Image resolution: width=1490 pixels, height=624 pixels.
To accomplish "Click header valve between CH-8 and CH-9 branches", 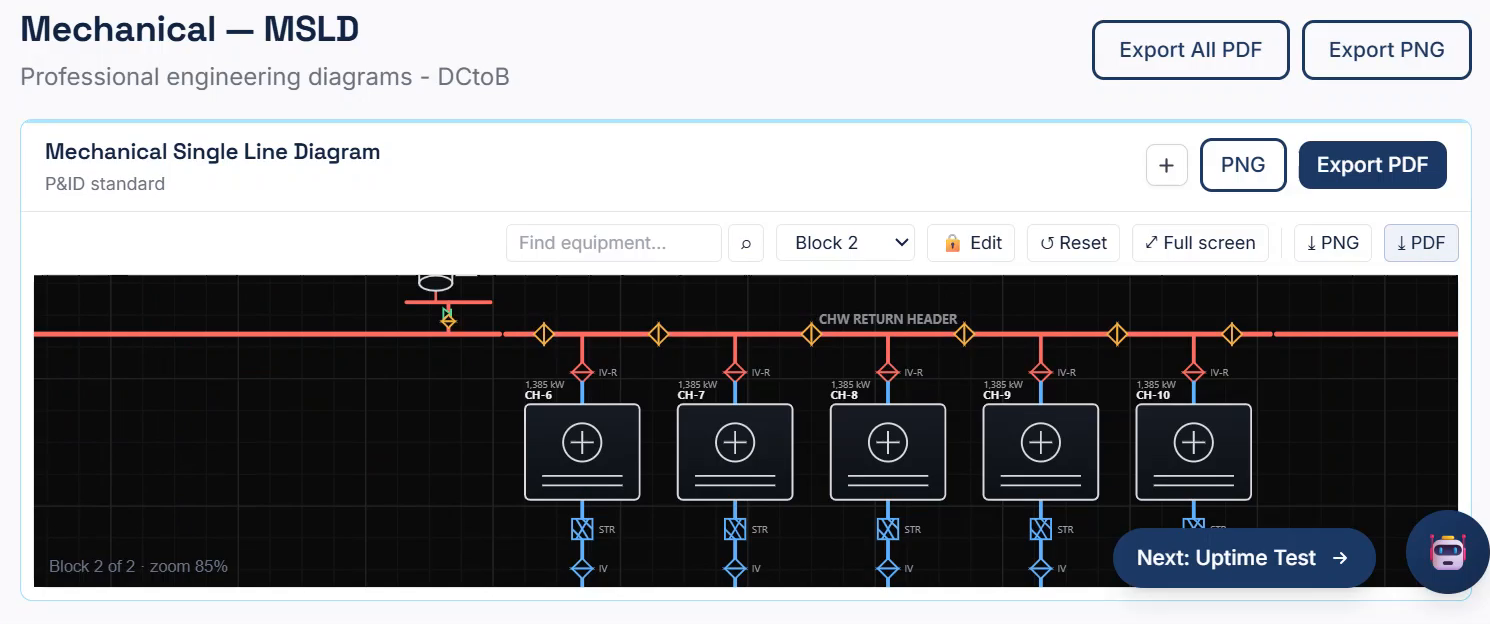I will [x=964, y=334].
